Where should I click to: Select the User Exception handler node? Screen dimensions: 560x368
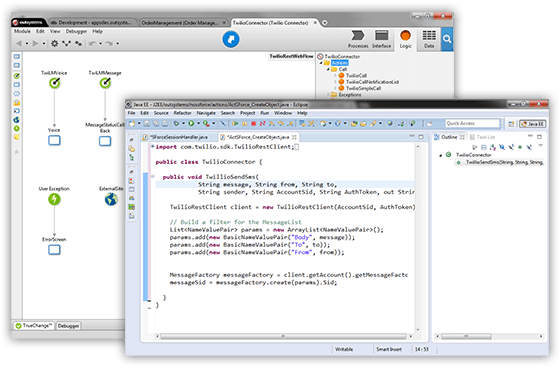tap(54, 199)
